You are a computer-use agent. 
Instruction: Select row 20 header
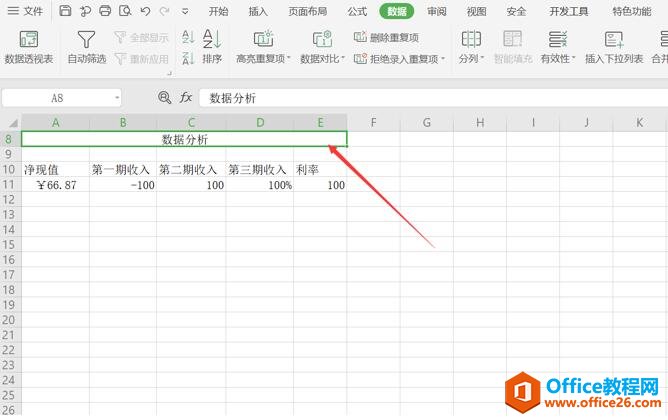tap(9, 320)
